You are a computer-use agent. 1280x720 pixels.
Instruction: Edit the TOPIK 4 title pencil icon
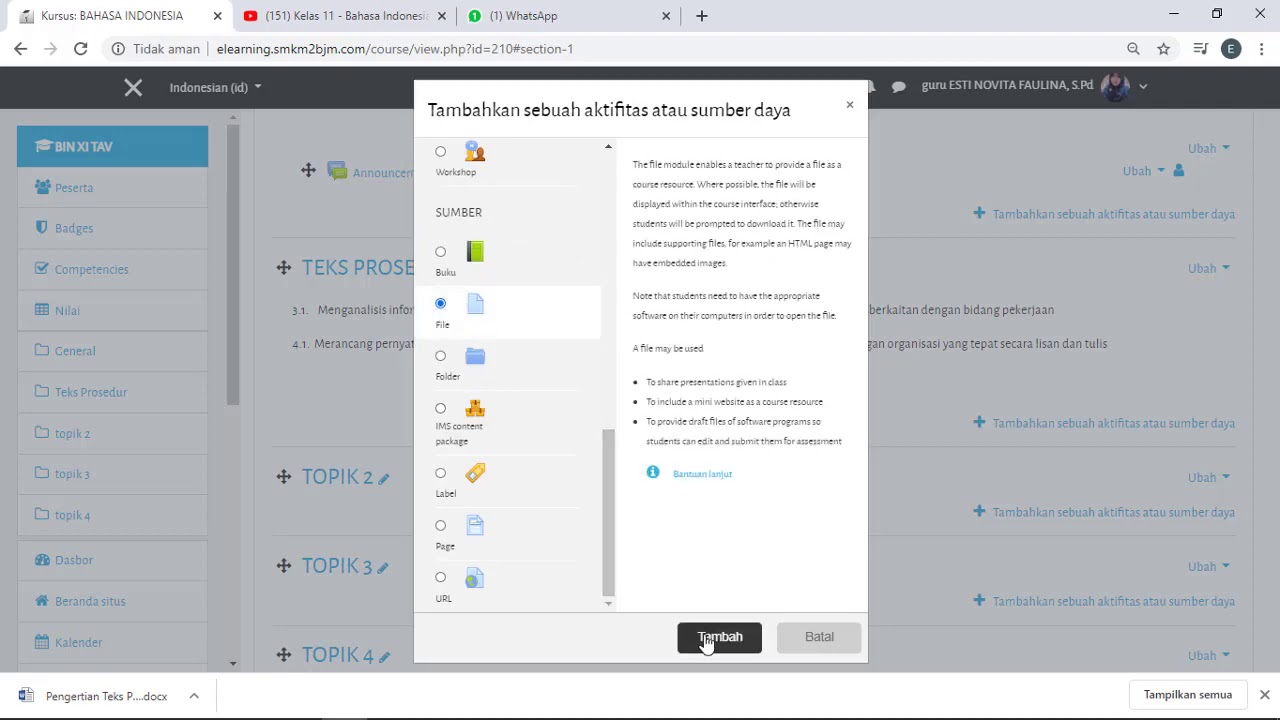click(x=384, y=657)
